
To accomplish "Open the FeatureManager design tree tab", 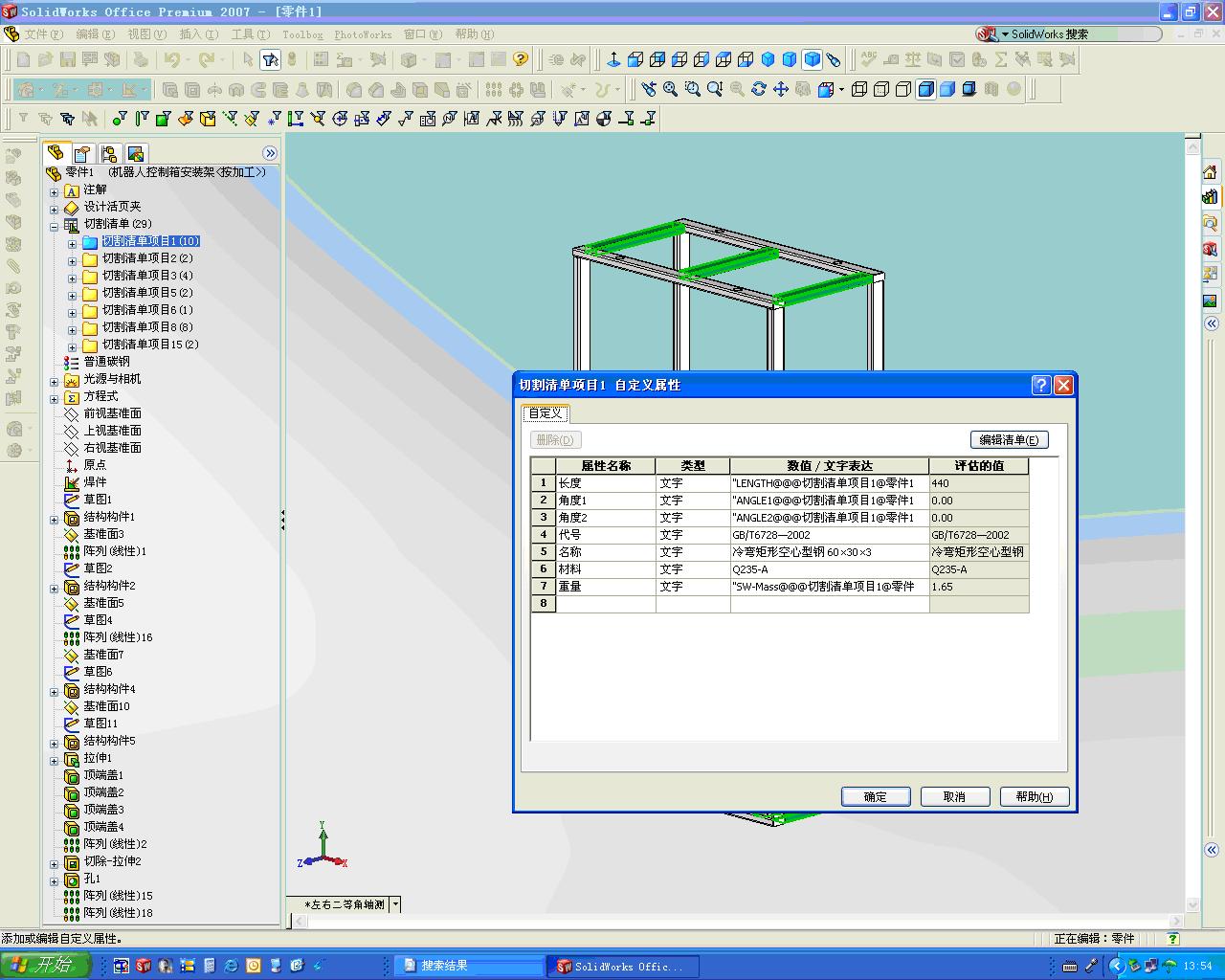I will coord(56,153).
